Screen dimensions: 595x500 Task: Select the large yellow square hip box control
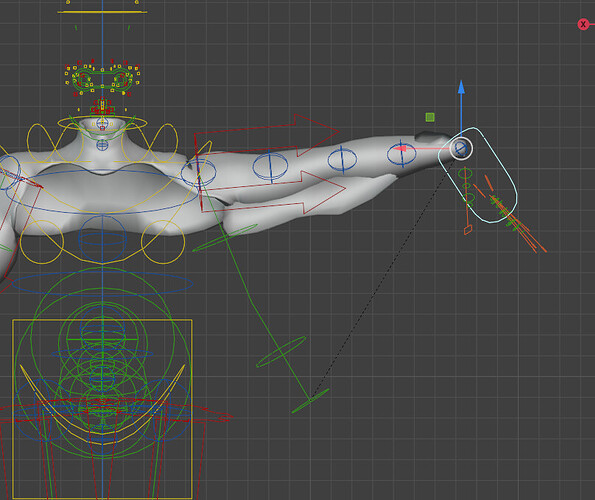click(x=102, y=409)
